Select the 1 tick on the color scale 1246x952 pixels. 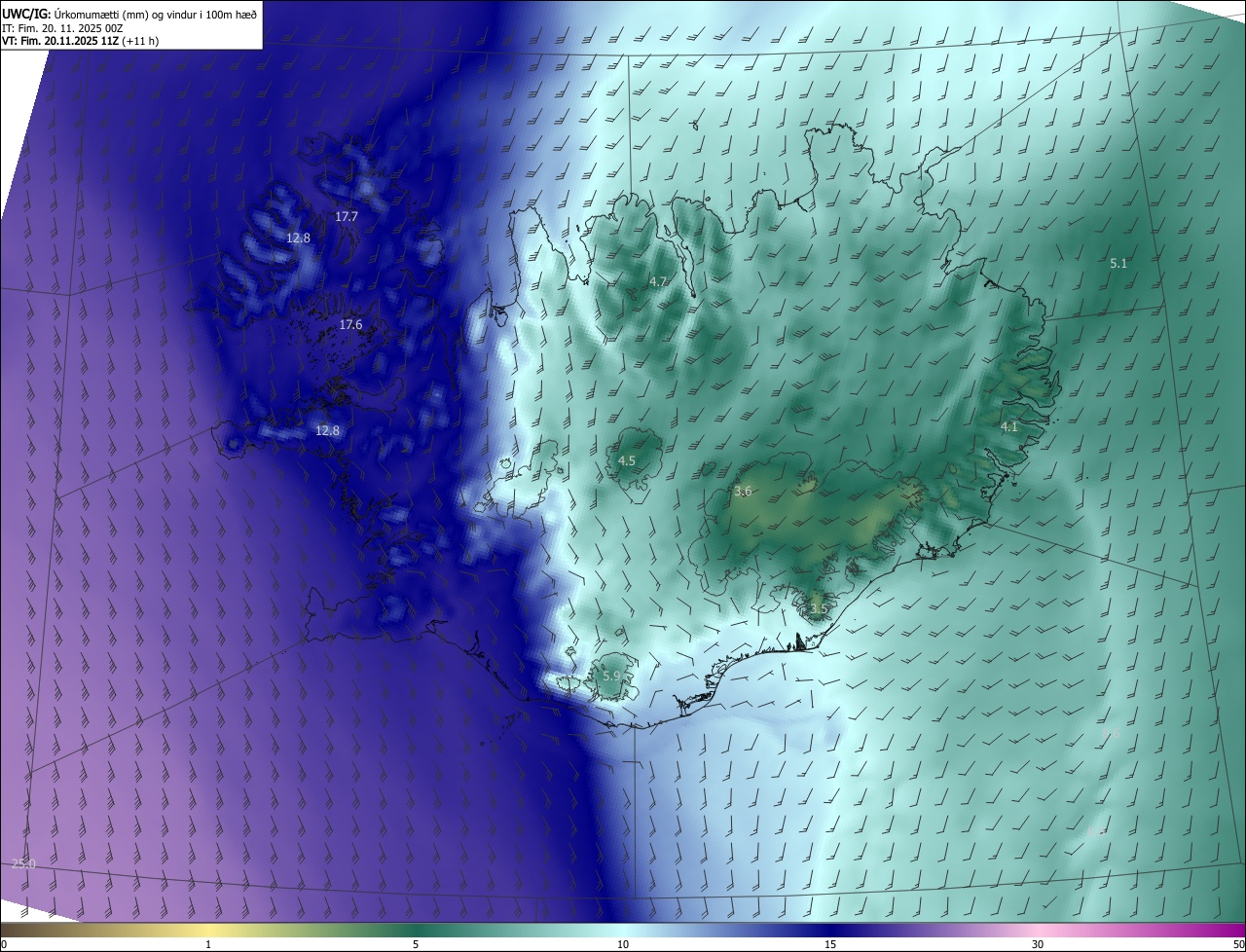coord(208,944)
